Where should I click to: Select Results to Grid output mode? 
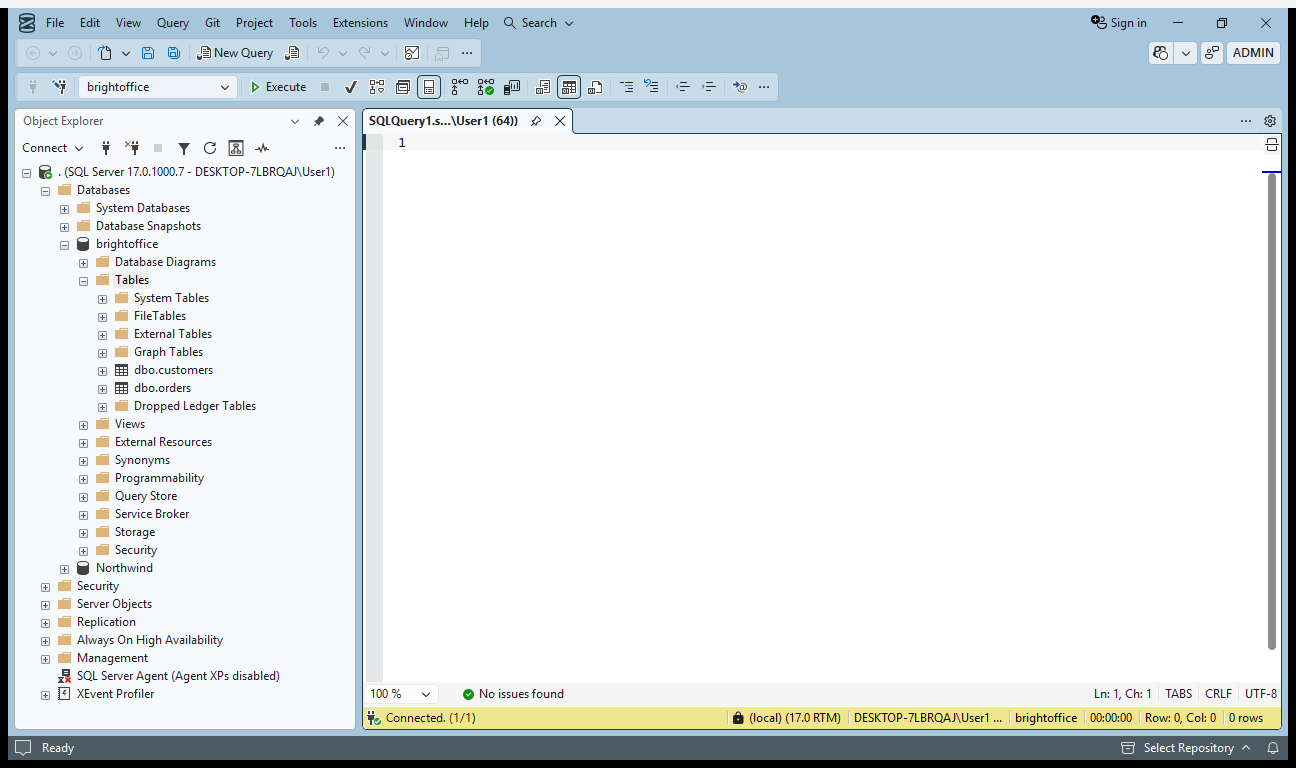click(x=569, y=87)
